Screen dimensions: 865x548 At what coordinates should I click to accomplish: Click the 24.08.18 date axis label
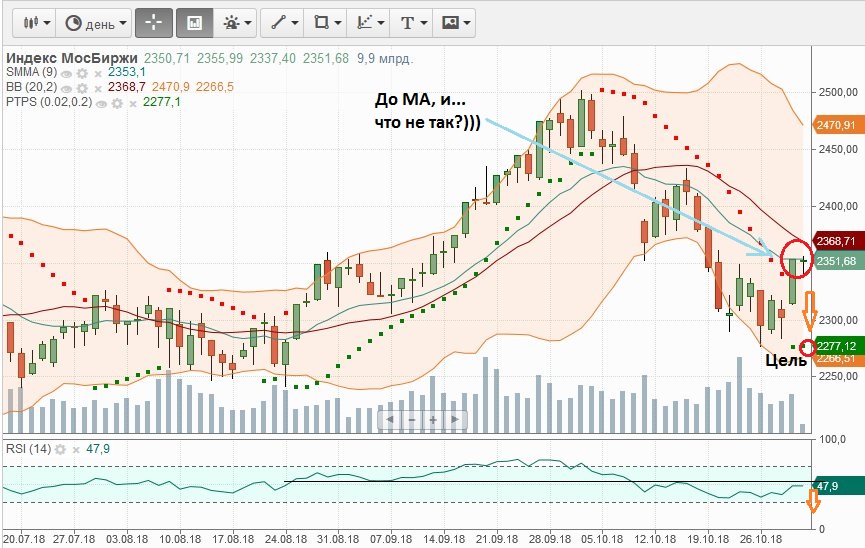point(286,539)
